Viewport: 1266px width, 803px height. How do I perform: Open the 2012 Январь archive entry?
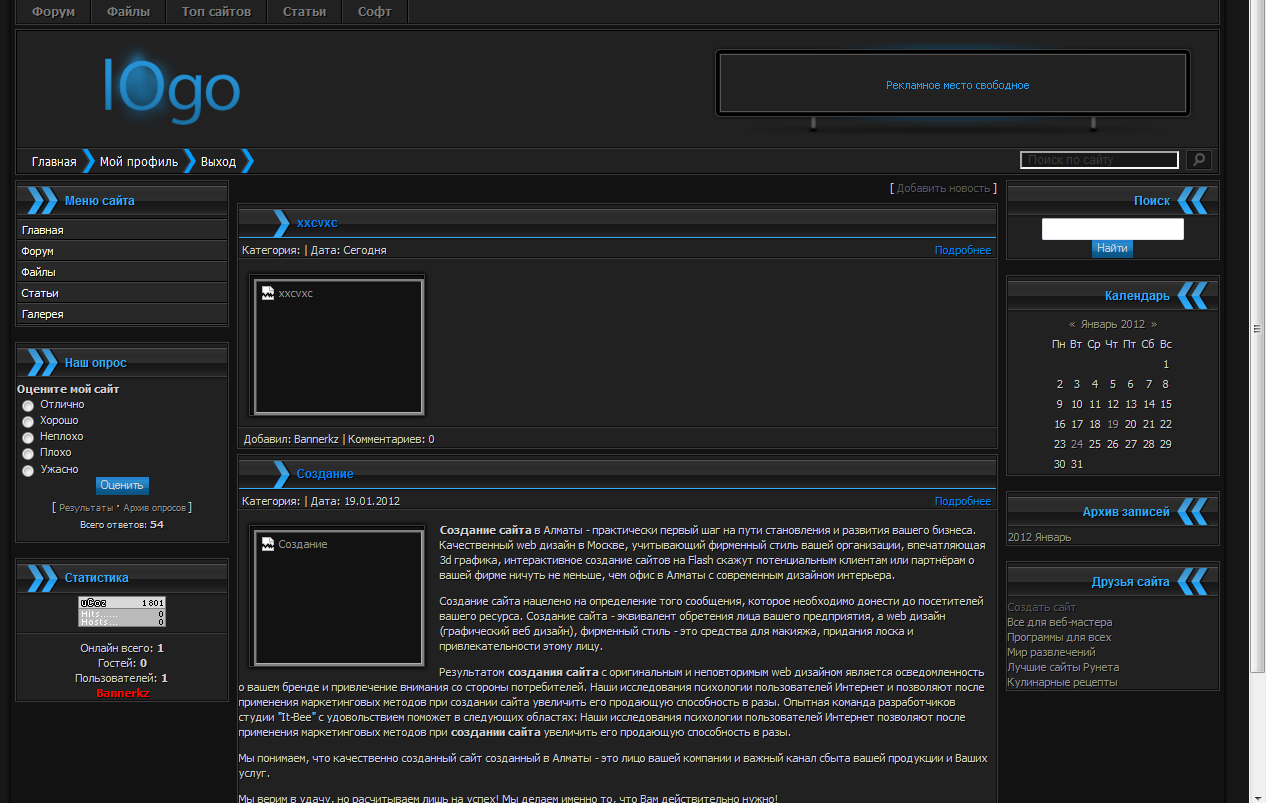click(1039, 537)
